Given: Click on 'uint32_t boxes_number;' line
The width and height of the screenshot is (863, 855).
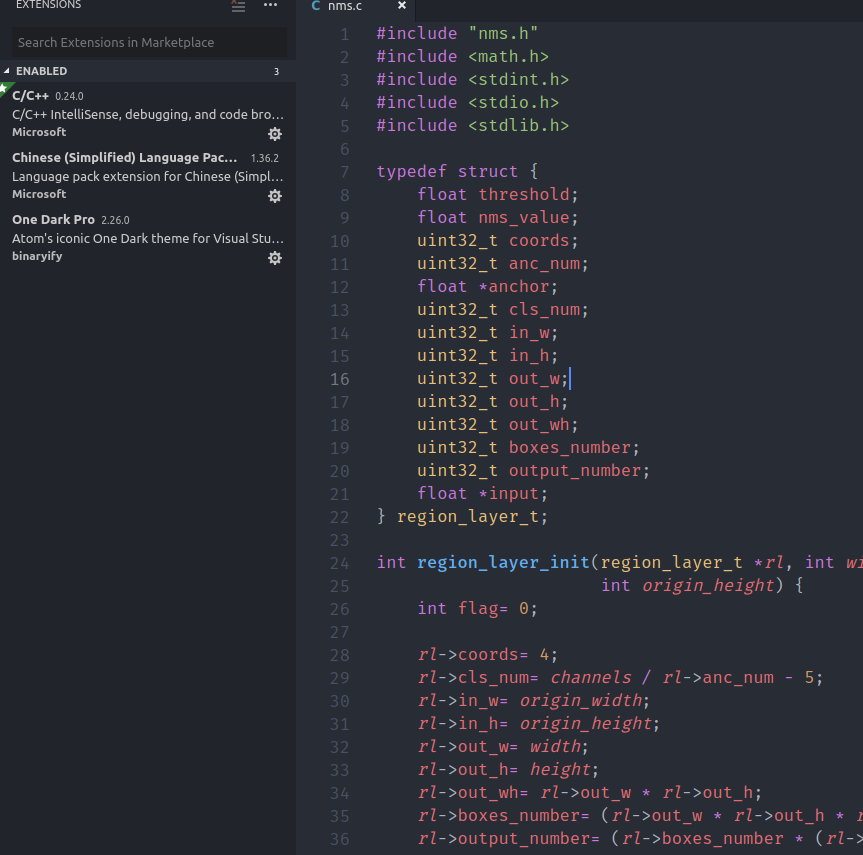Looking at the screenshot, I should [x=528, y=448].
